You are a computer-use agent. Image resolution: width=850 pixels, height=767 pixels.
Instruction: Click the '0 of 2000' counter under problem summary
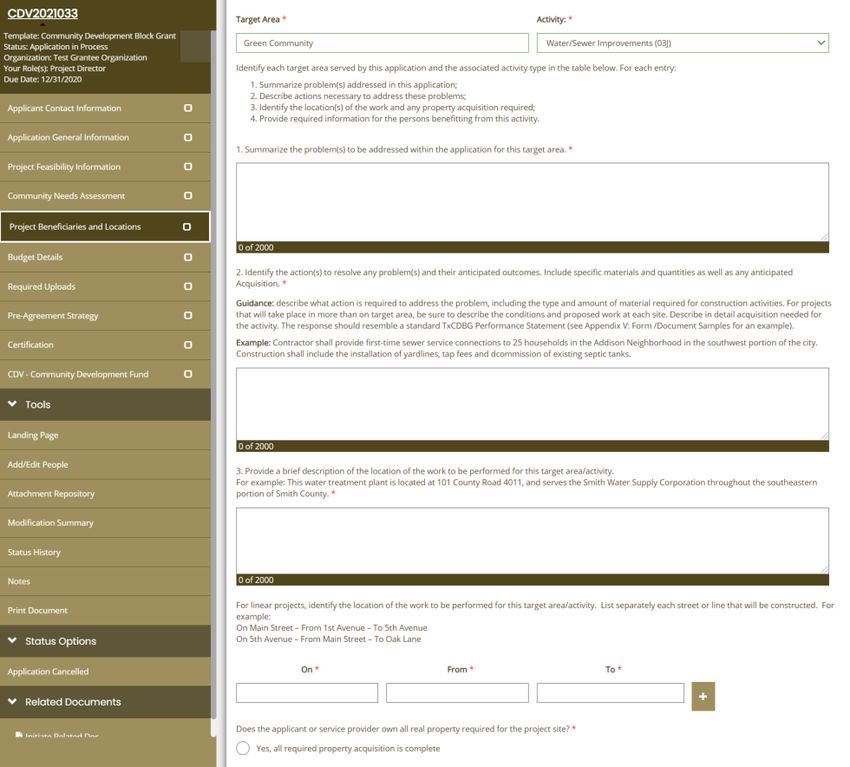(256, 248)
